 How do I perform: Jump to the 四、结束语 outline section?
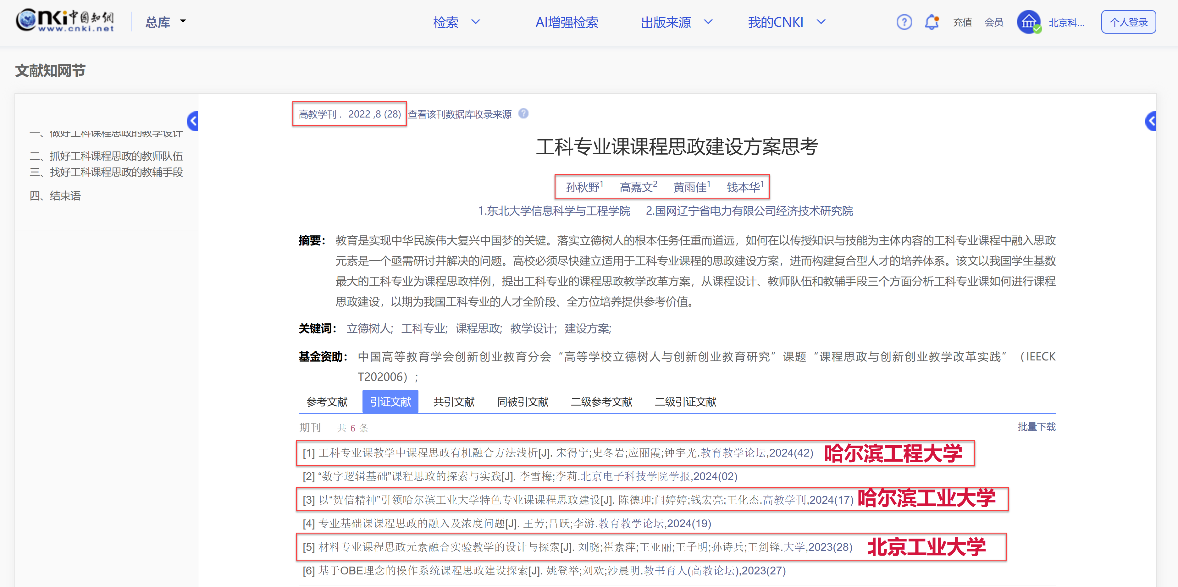point(55,196)
